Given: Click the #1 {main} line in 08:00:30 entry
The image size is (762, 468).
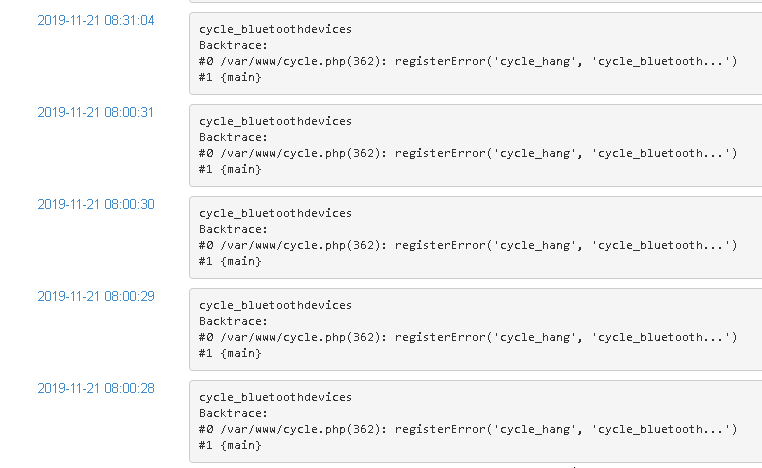Looking at the screenshot, I should pos(230,262).
